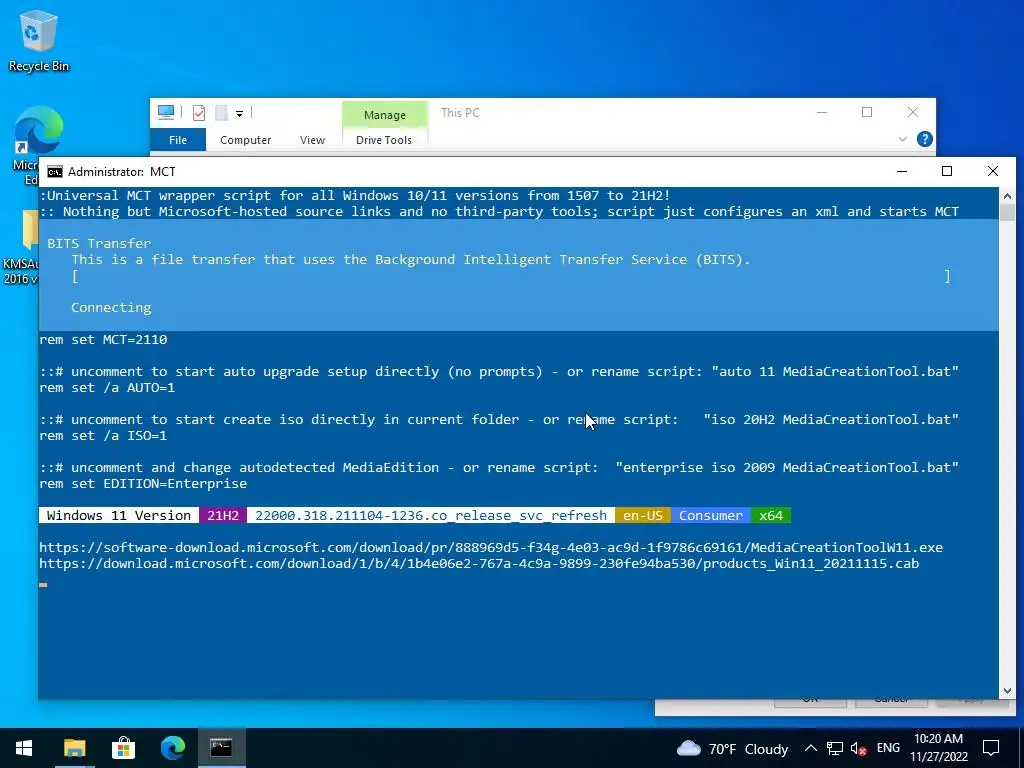Click the command prompt taskbar button
The width and height of the screenshot is (1024, 768).
[x=221, y=748]
